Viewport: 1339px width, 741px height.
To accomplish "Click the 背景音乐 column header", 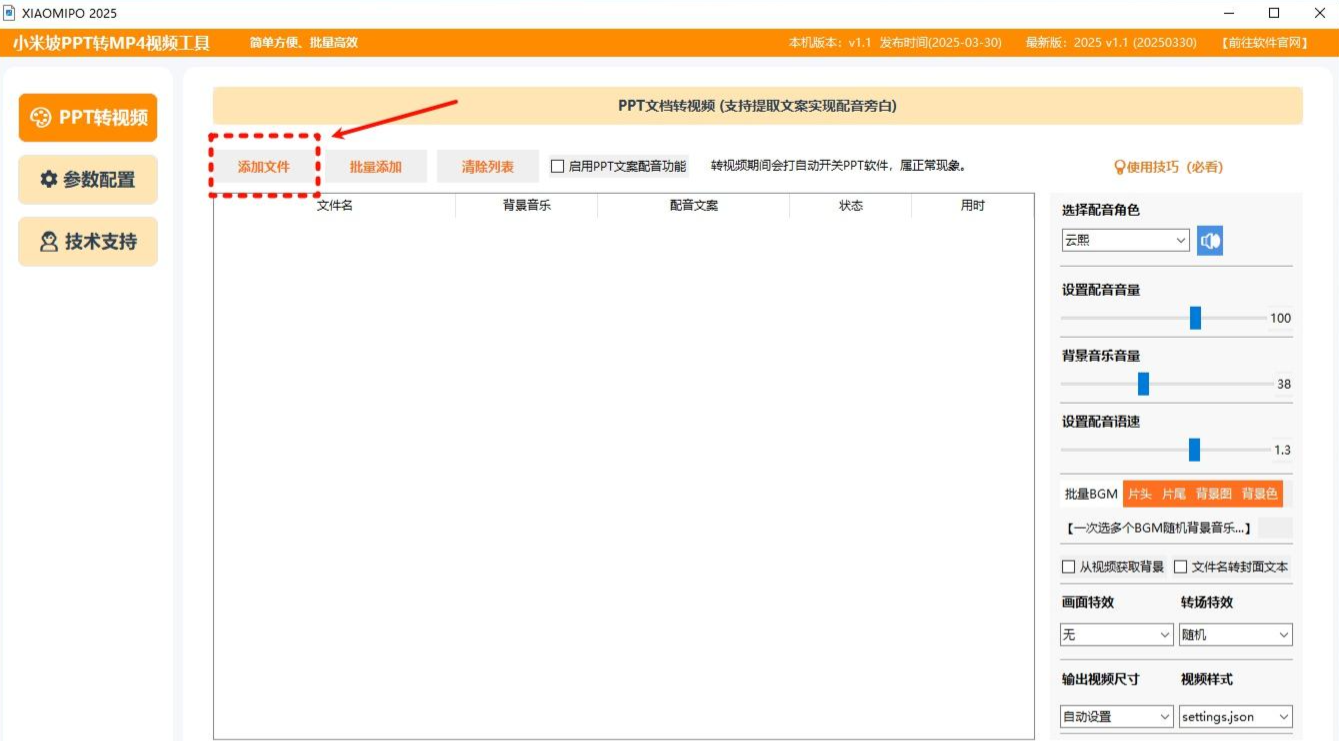I will coord(527,205).
